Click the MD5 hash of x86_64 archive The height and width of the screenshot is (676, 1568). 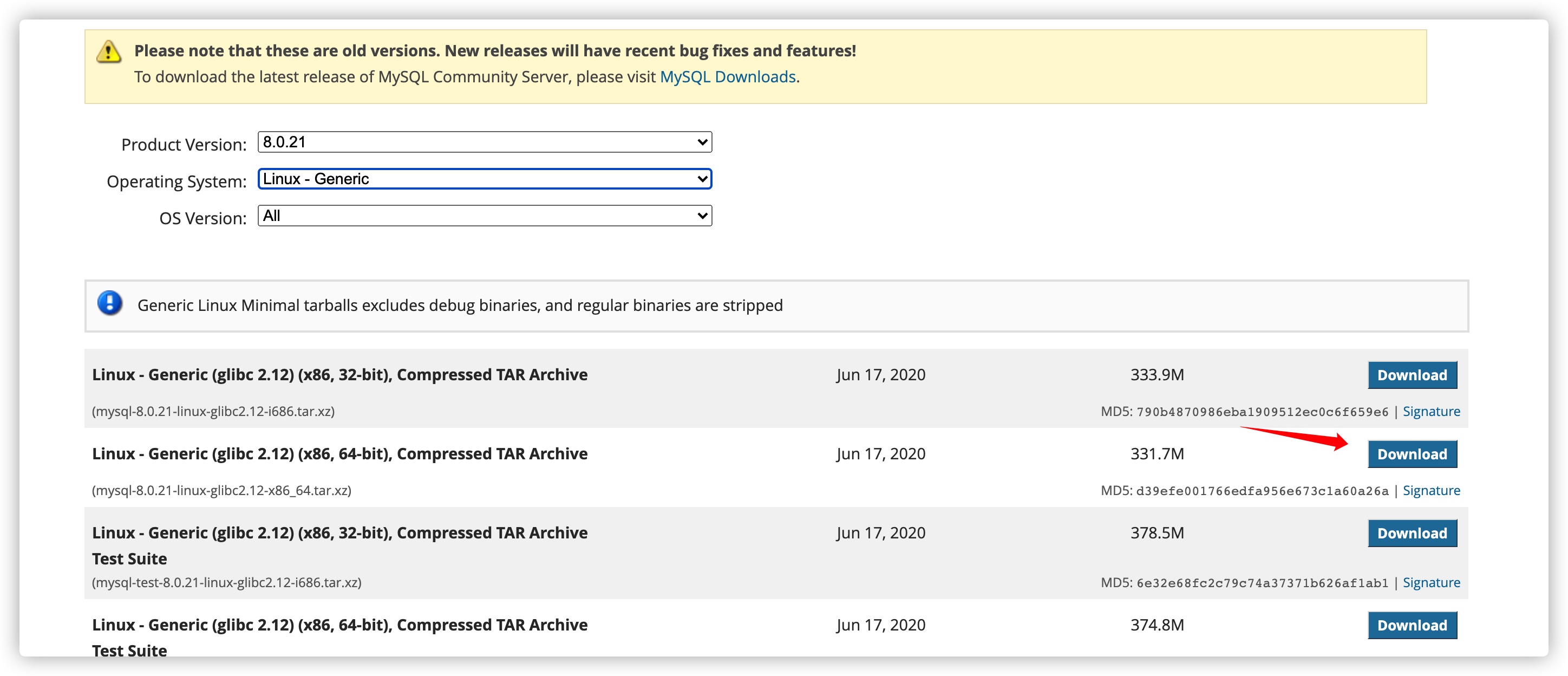[1262, 491]
